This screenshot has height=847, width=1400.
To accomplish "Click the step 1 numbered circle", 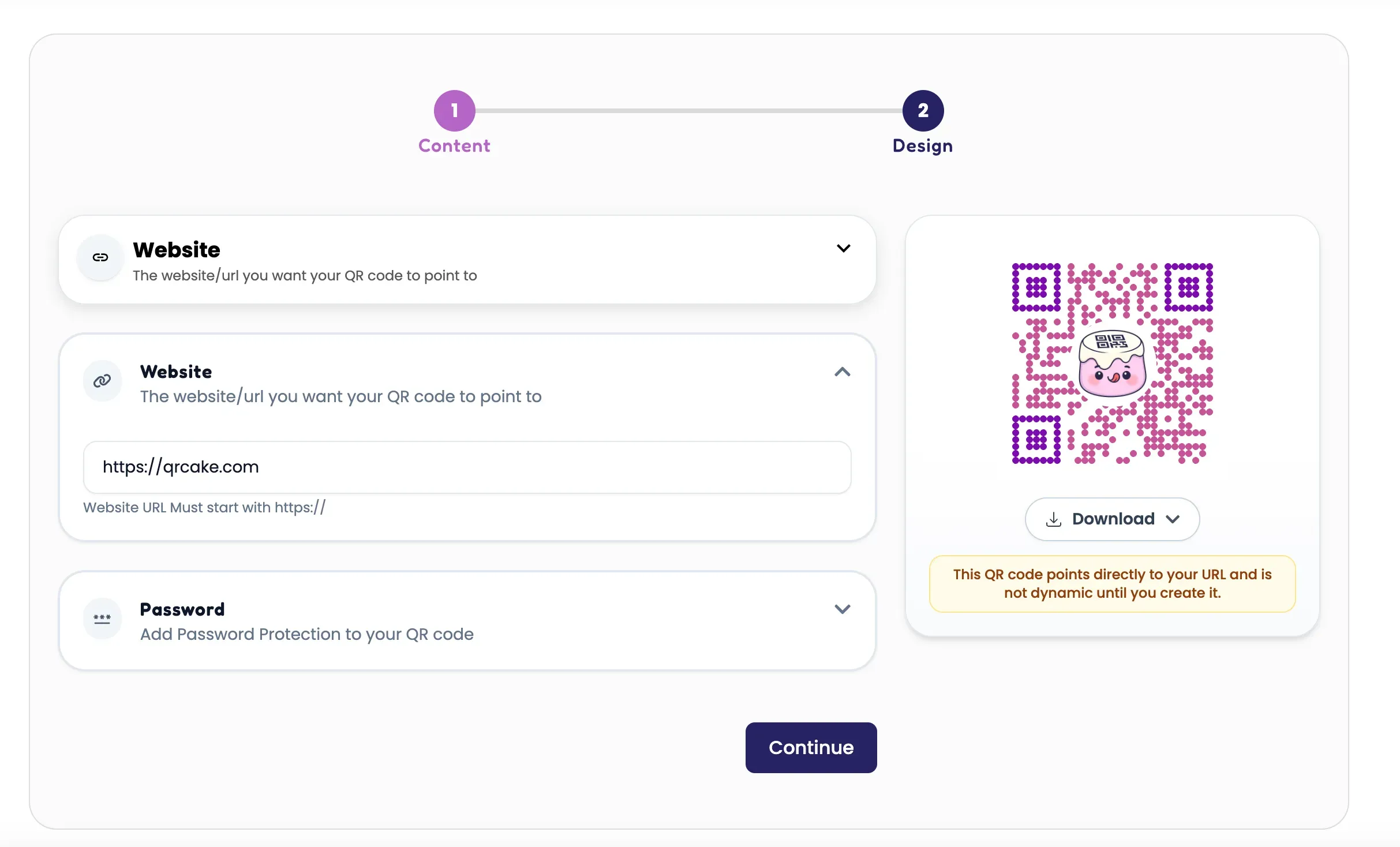I will click(455, 110).
